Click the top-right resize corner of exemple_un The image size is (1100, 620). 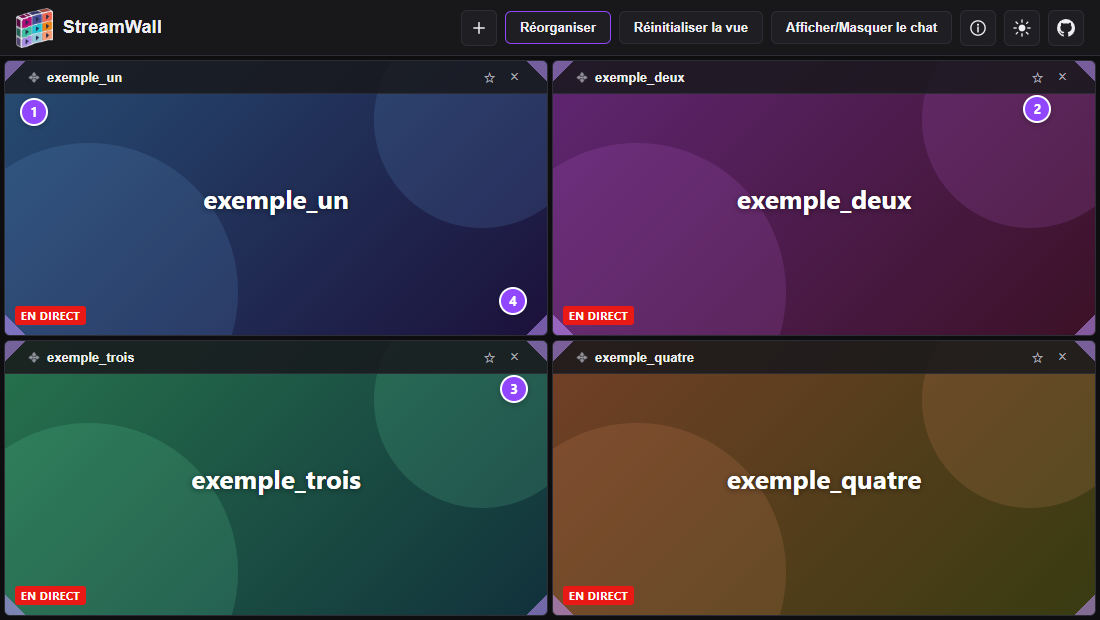pyautogui.click(x=540, y=68)
